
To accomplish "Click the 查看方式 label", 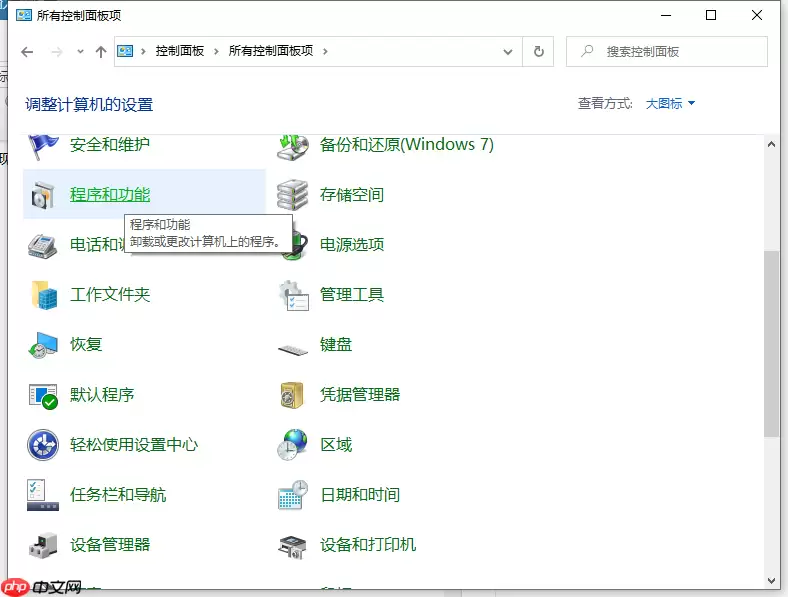I will [605, 104].
